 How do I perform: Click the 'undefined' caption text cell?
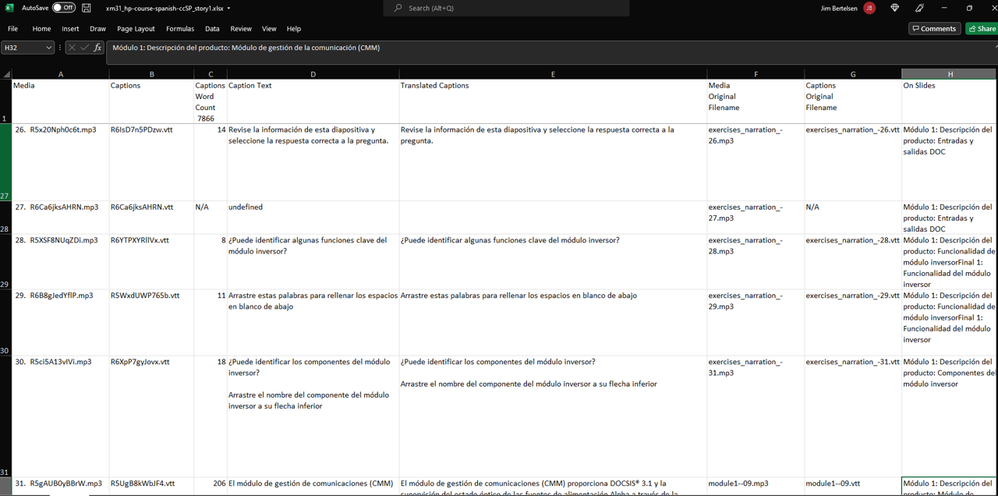pos(313,218)
